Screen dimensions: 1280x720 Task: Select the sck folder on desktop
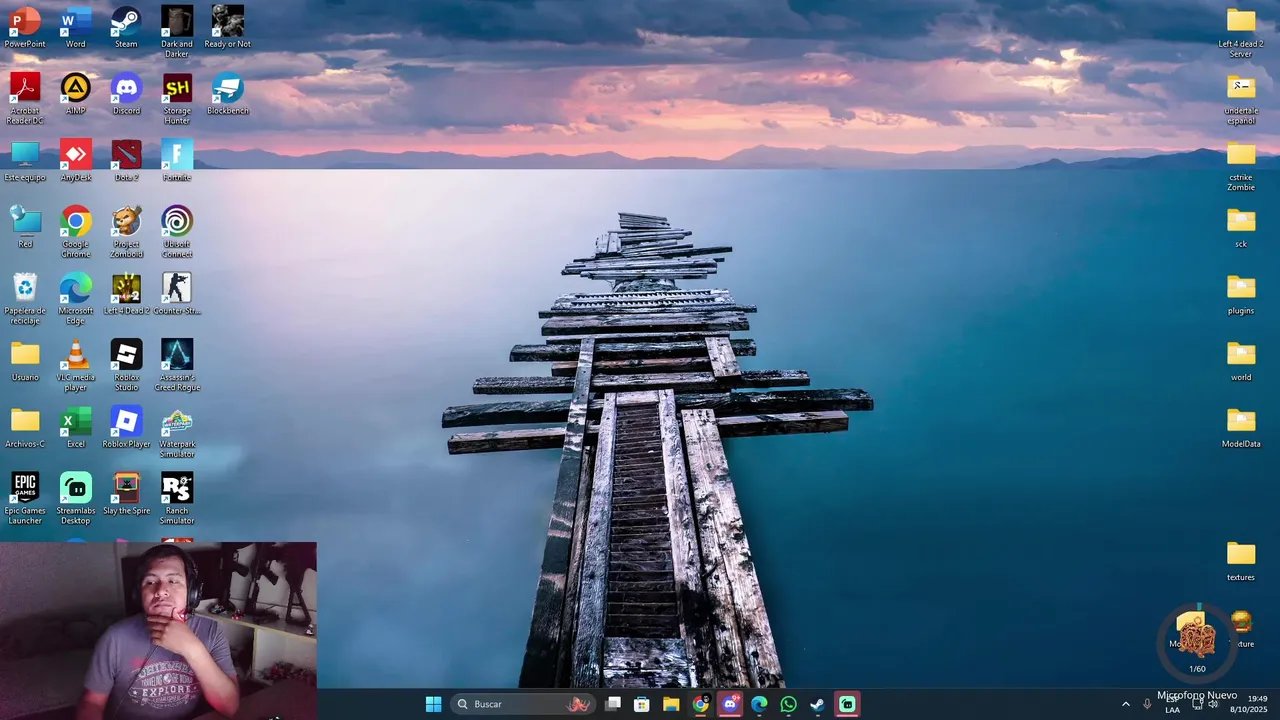1241,227
